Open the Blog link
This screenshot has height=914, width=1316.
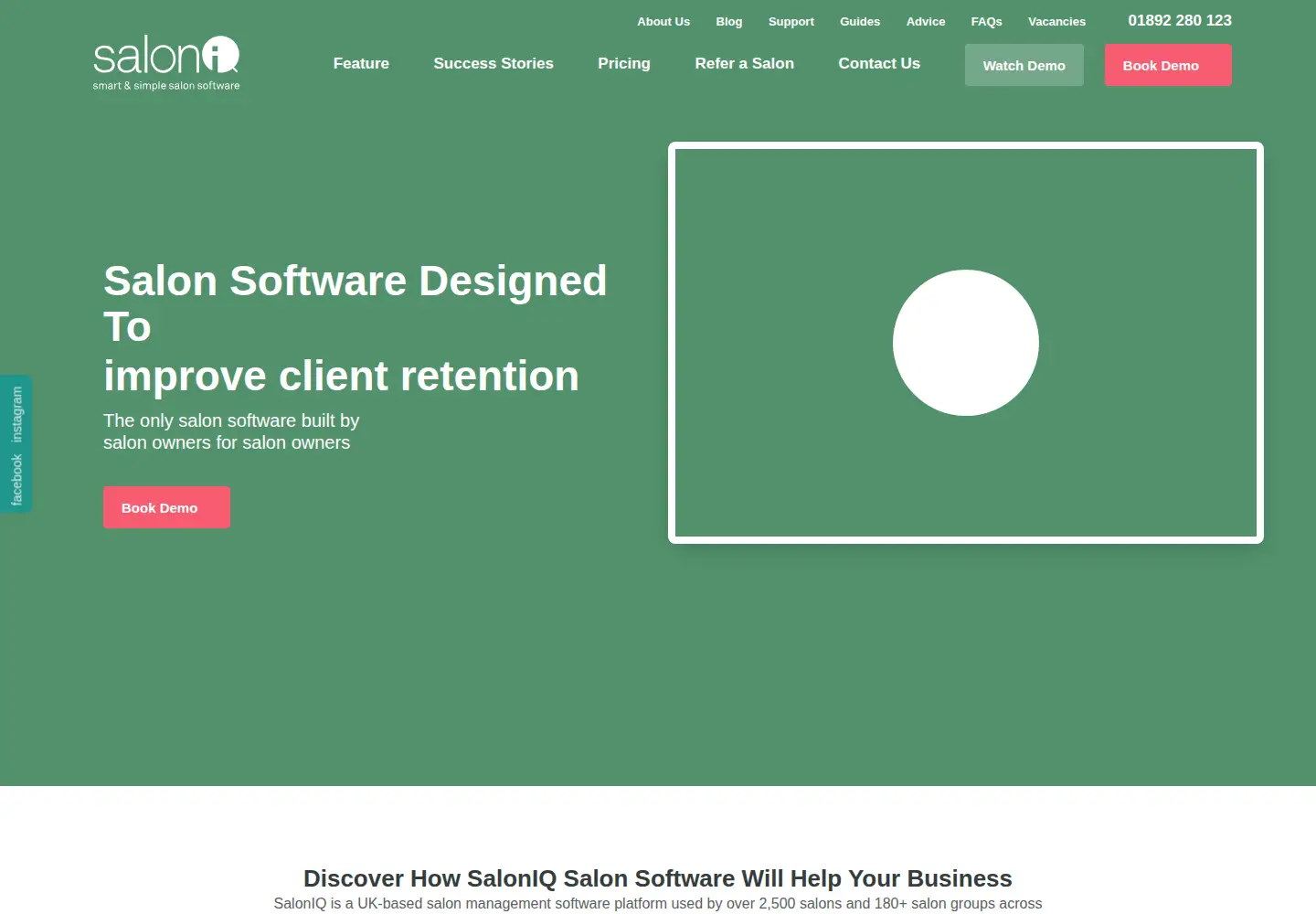point(729,21)
